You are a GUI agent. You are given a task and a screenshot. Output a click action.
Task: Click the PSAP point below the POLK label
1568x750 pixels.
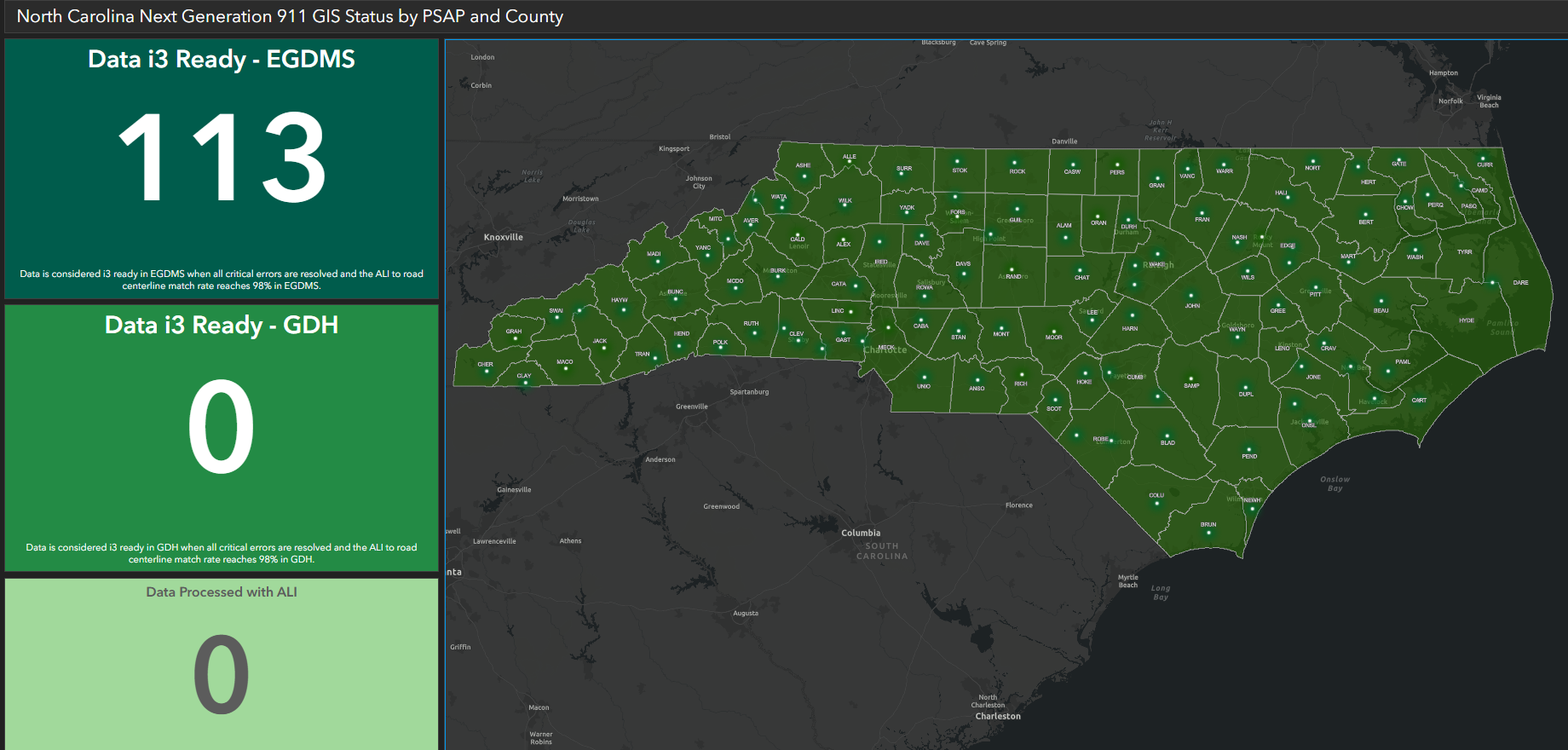click(721, 348)
